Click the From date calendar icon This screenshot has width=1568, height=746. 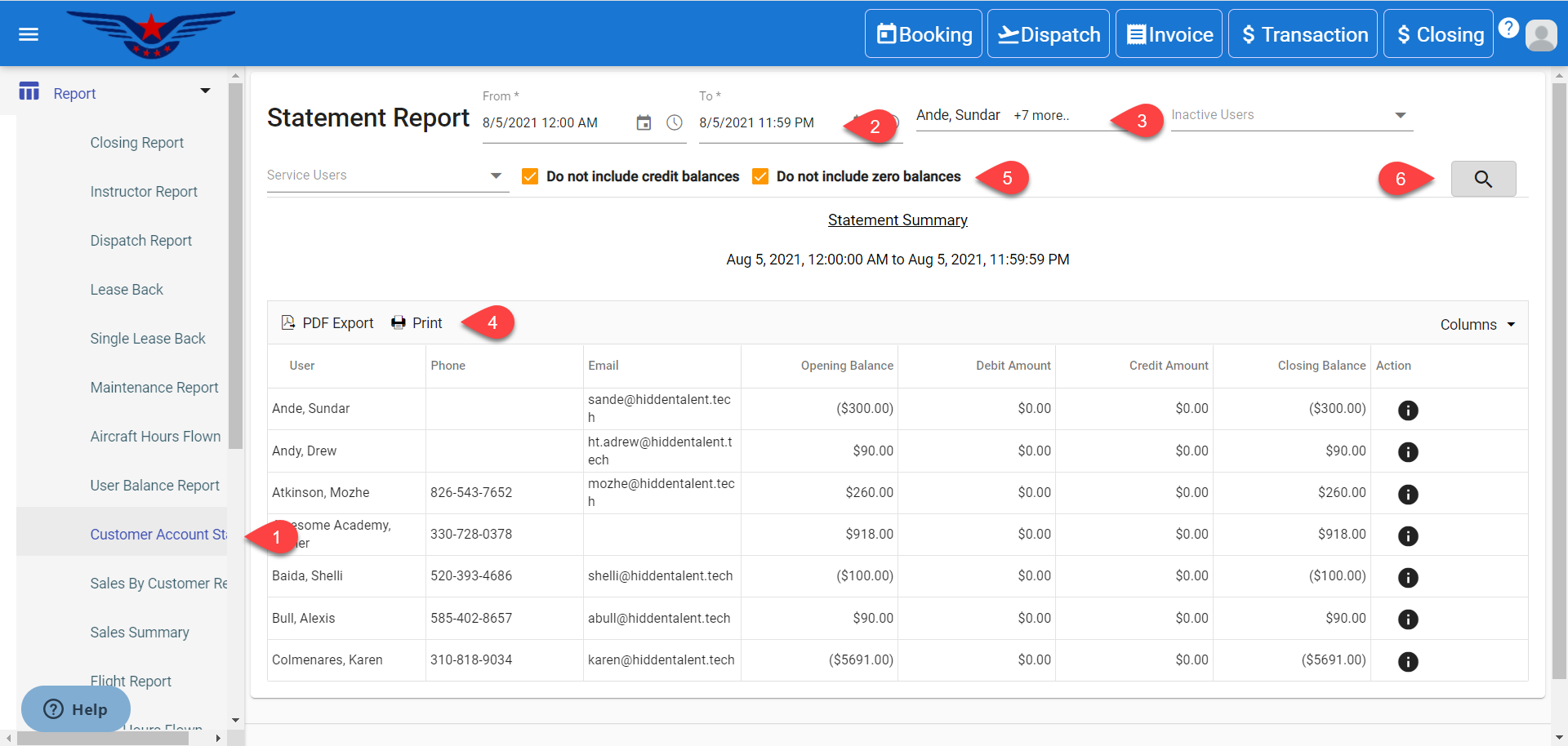[644, 122]
